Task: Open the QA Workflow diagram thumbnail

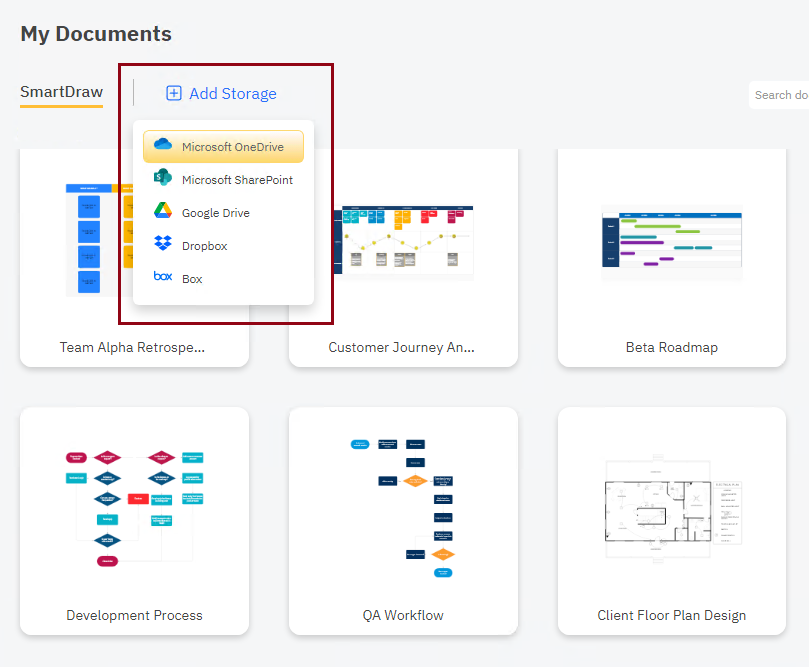Action: point(403,508)
